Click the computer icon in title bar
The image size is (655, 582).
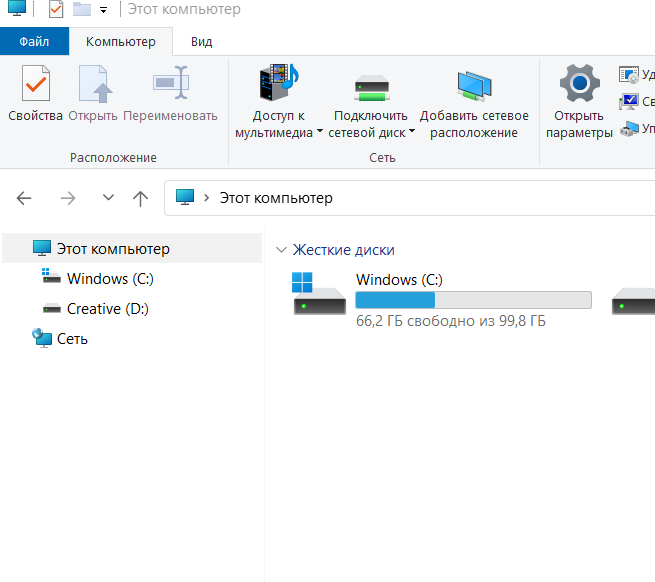point(17,8)
